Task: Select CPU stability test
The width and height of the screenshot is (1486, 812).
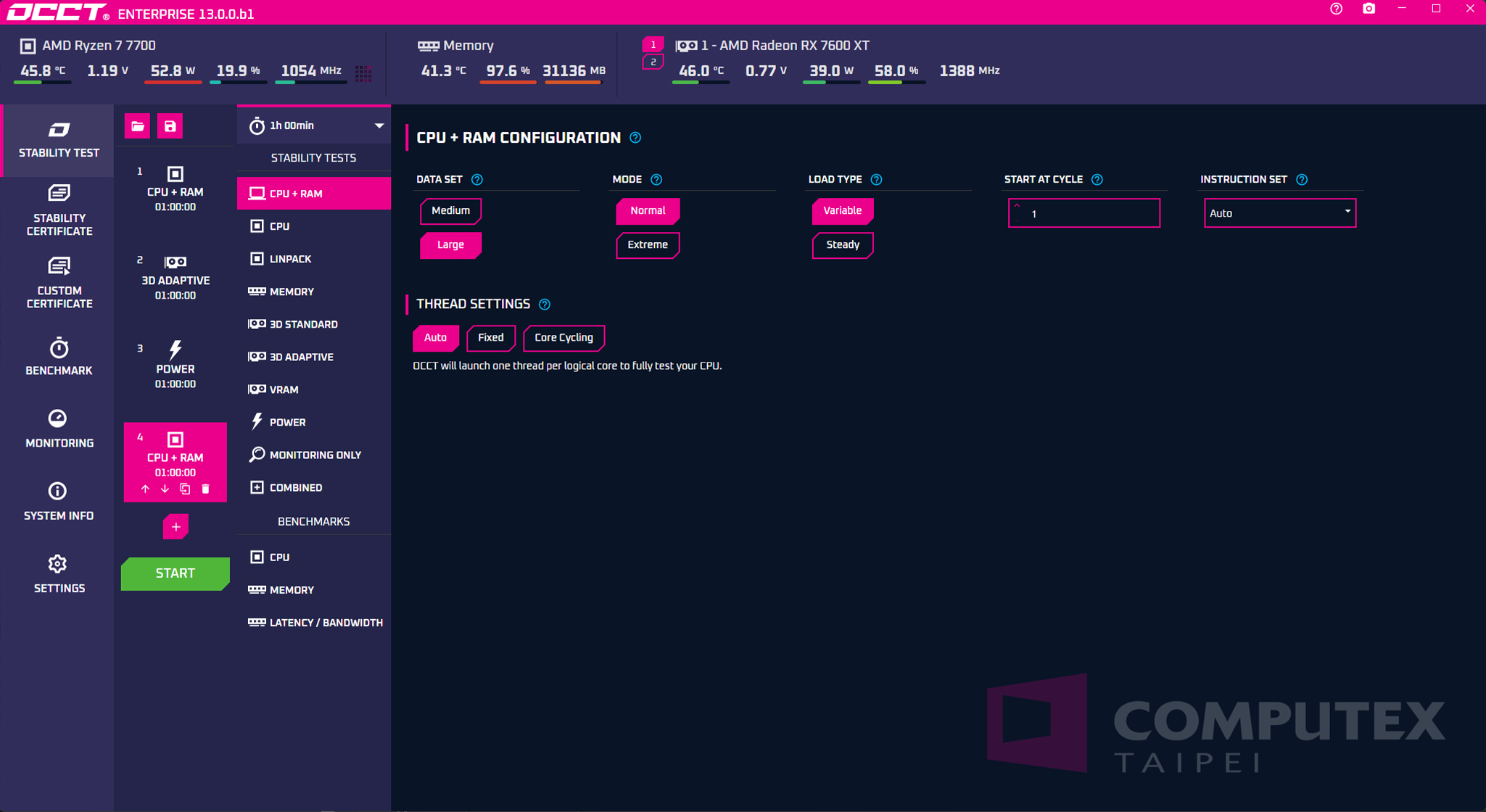Action: pyautogui.click(x=314, y=226)
